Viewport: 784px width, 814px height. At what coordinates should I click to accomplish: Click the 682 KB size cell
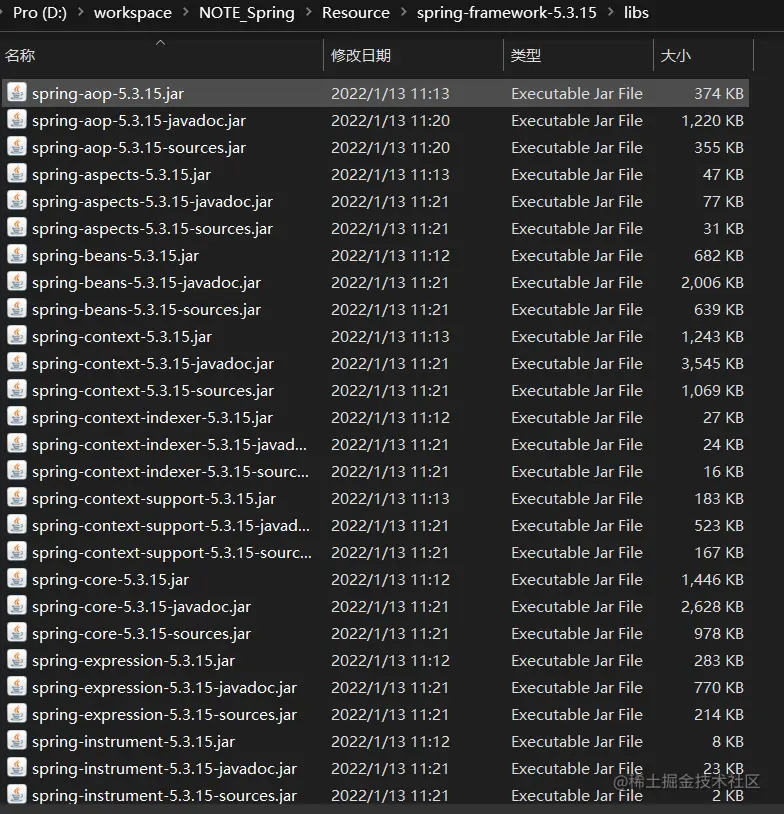click(719, 255)
